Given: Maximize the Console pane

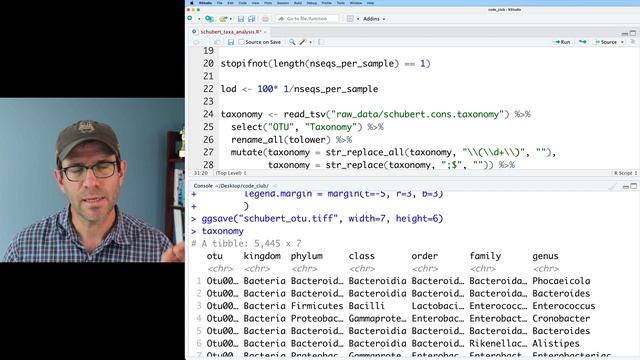Looking at the screenshot, I should [633, 186].
